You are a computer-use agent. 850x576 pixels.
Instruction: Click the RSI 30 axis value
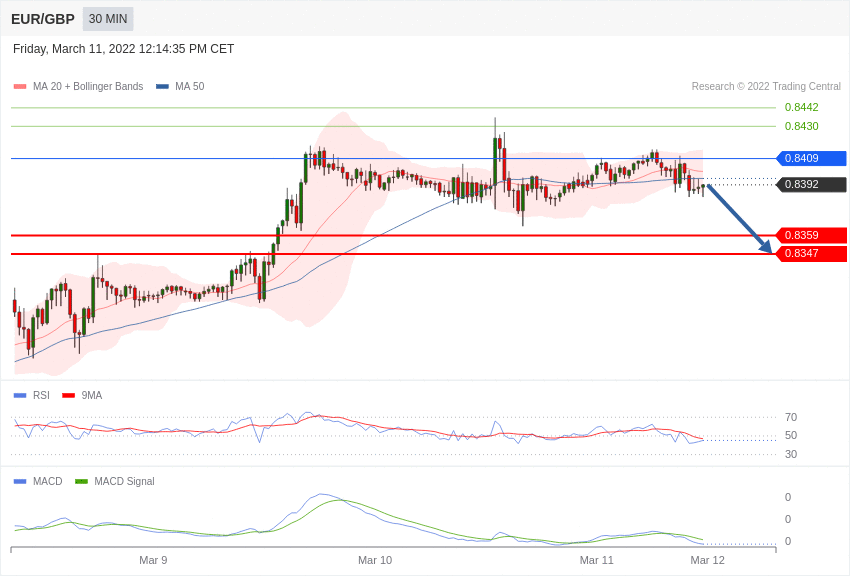tap(791, 454)
